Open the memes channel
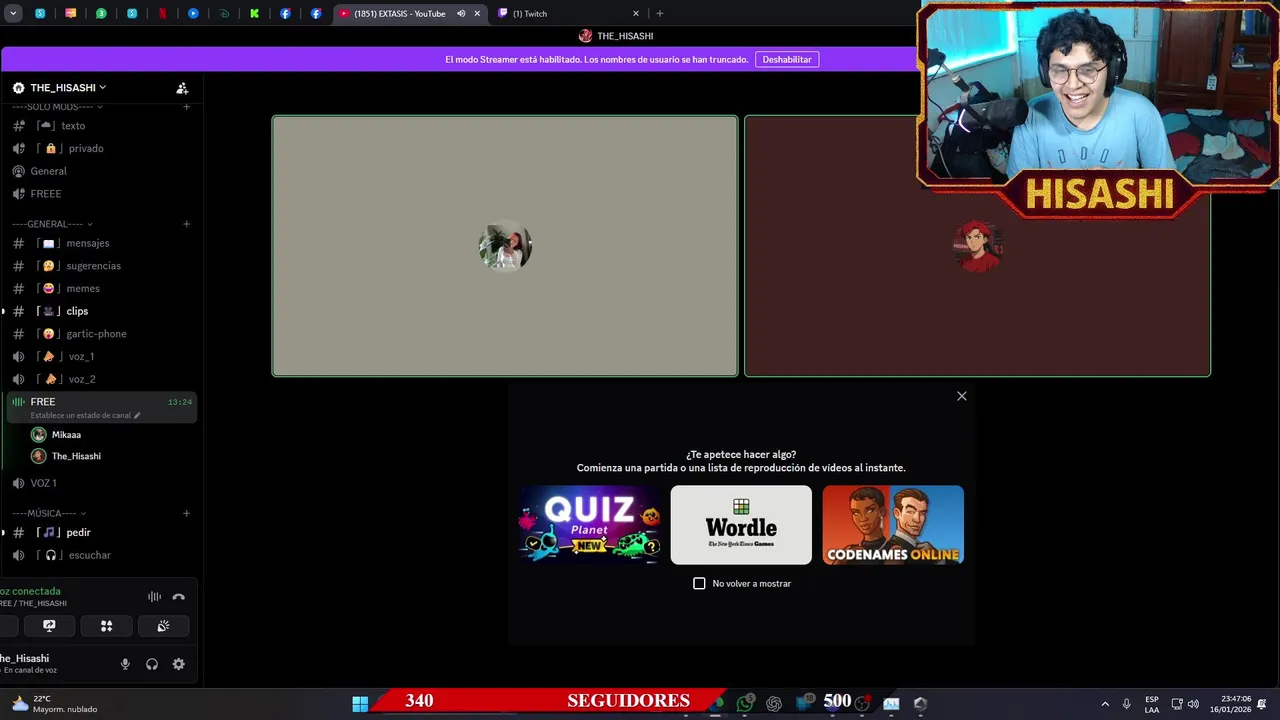 100,288
